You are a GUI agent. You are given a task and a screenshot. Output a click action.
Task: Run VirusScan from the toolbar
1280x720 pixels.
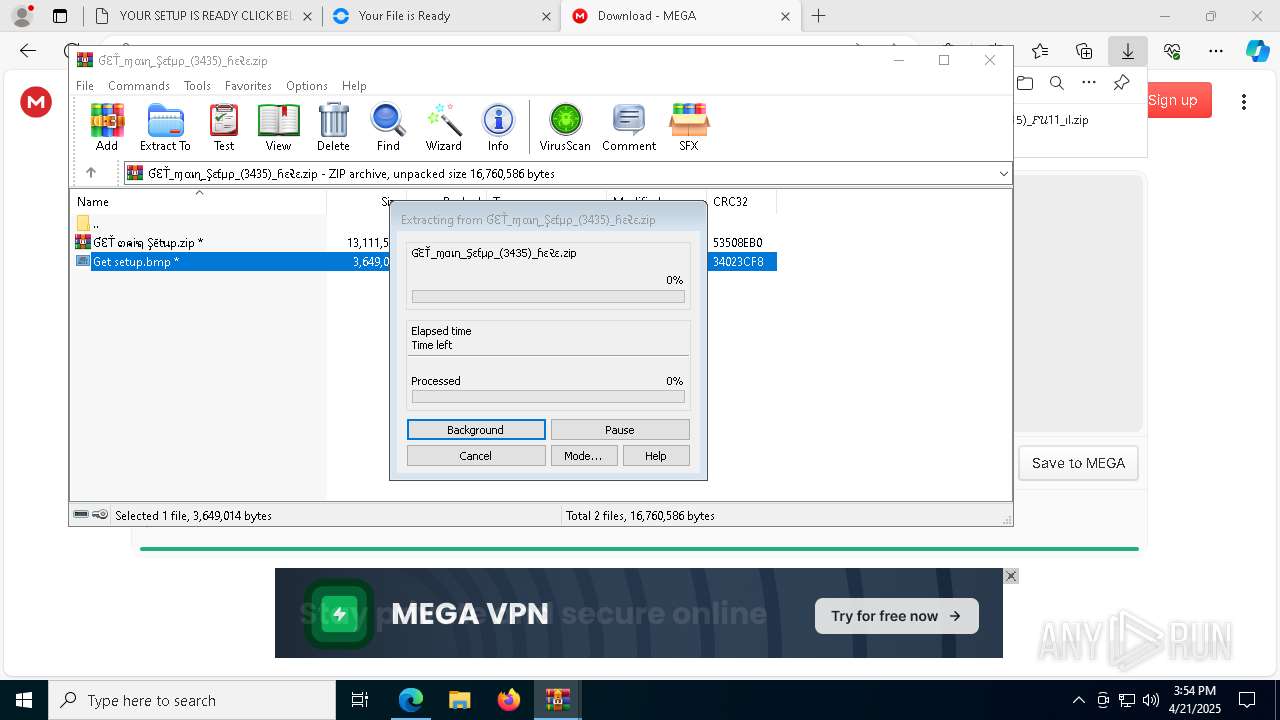[565, 127]
